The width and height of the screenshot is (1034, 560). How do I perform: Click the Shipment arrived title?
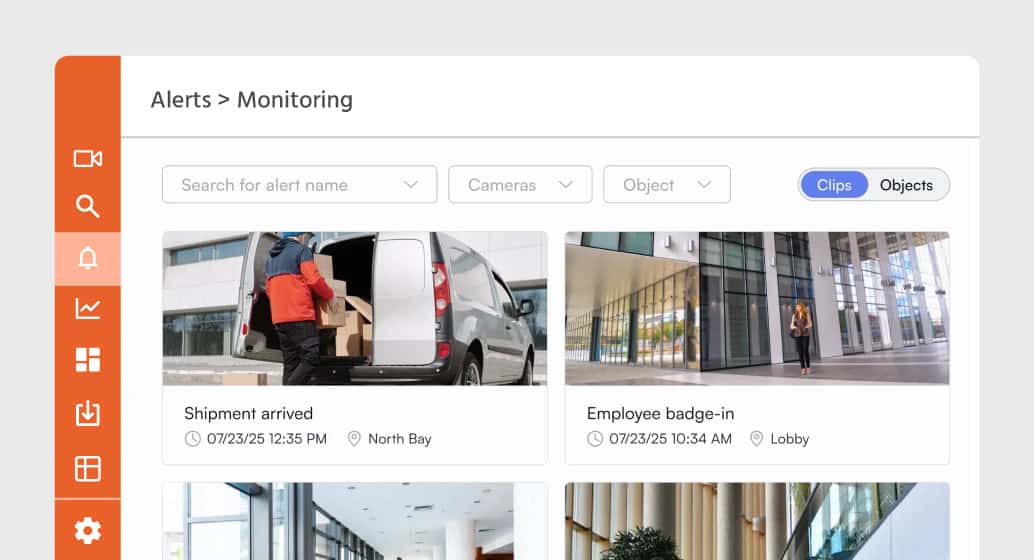pos(248,414)
